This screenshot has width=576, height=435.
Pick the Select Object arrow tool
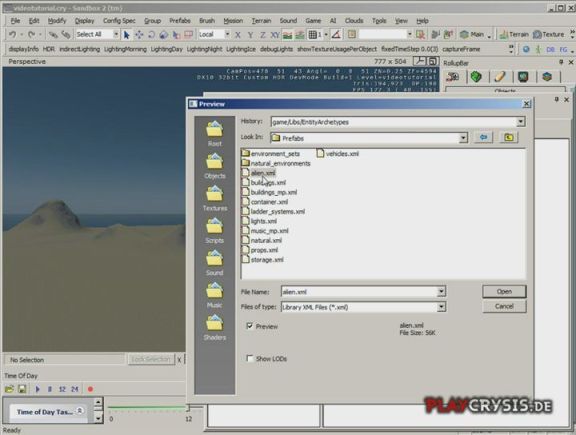[x=127, y=35]
